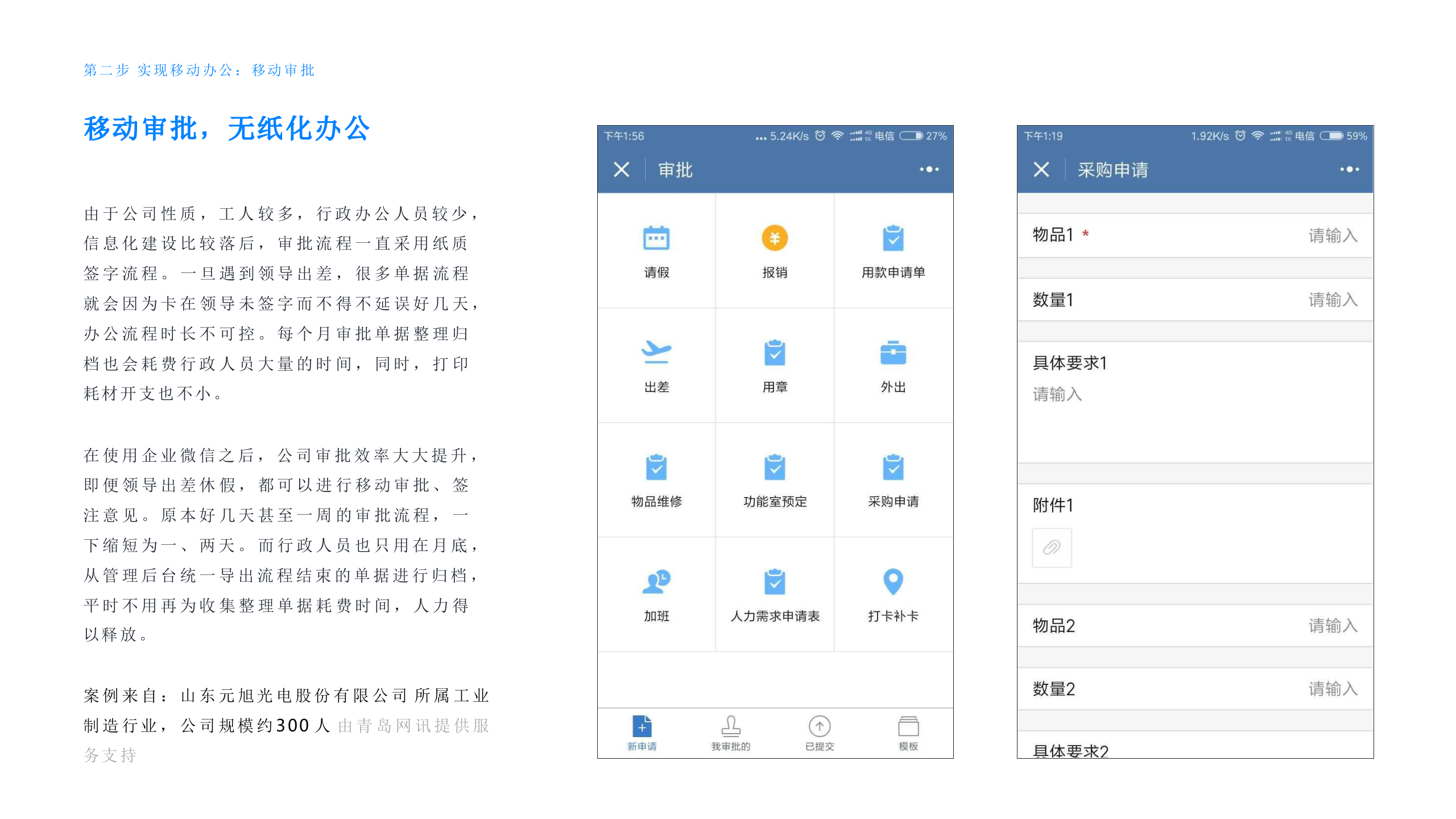Open the 用款申请单 payment request icon
The height and width of the screenshot is (819, 1456).
(x=893, y=250)
